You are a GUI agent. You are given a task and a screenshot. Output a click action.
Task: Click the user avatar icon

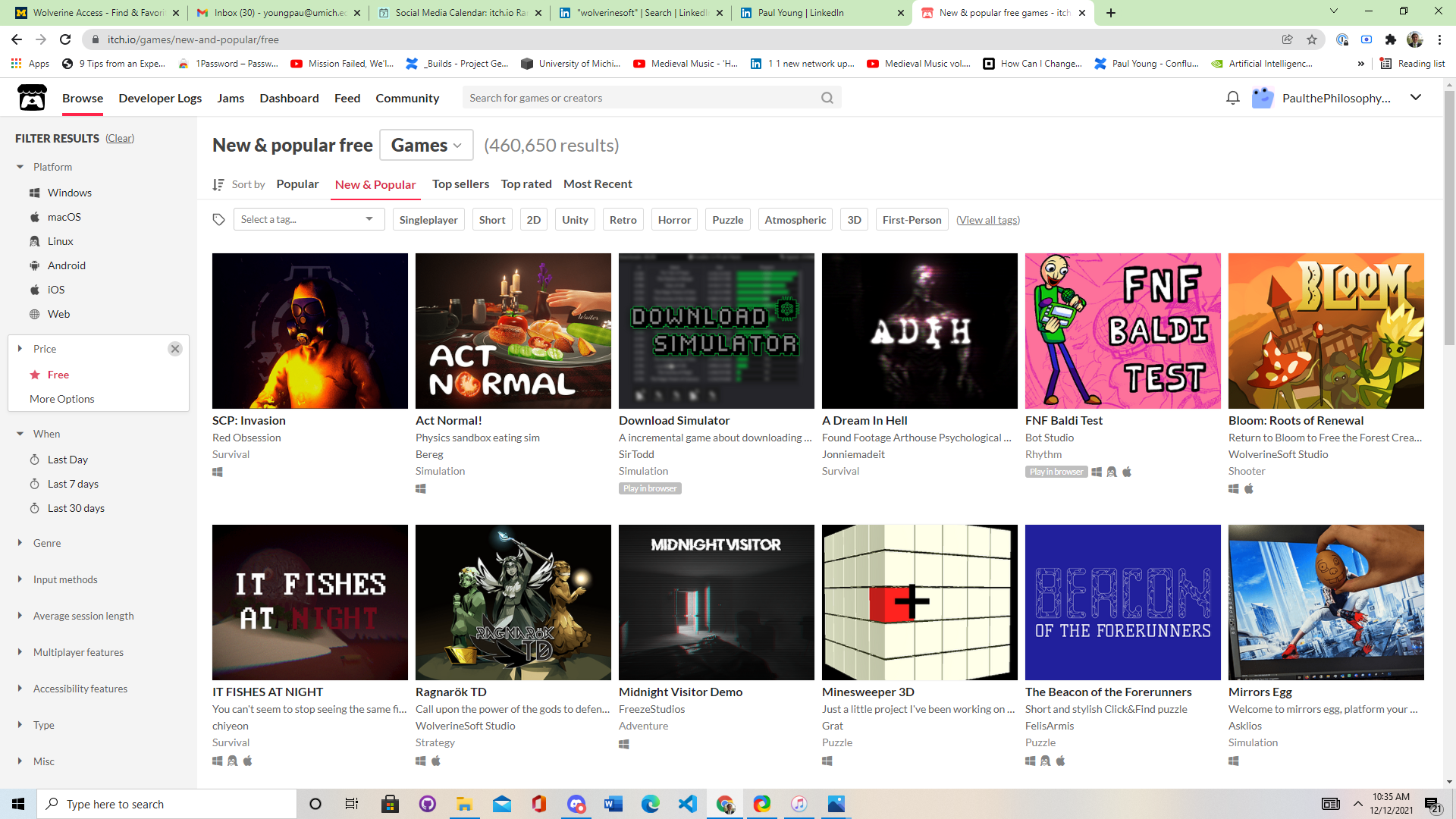point(1263,98)
